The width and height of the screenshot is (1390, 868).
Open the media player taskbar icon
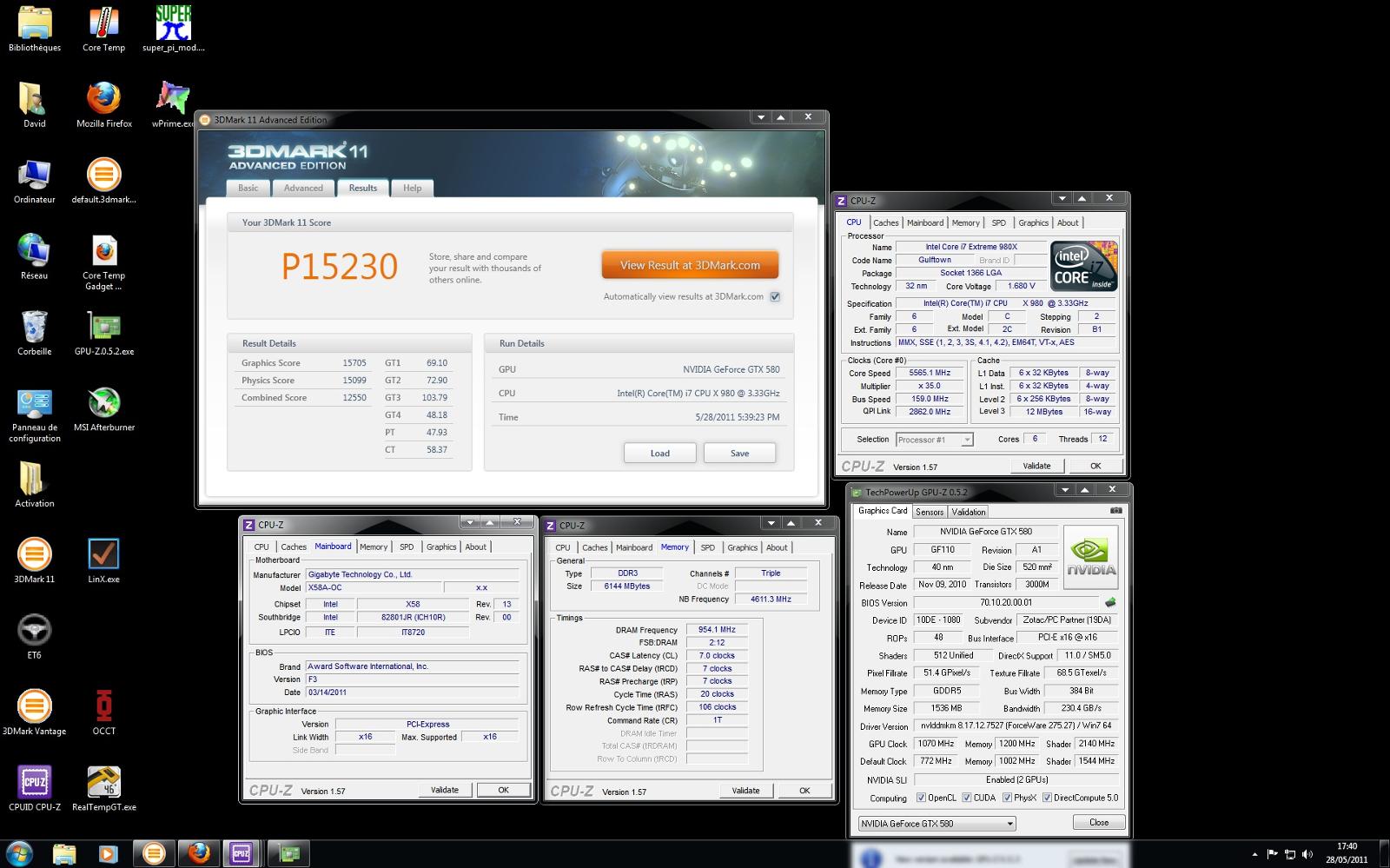[x=108, y=854]
